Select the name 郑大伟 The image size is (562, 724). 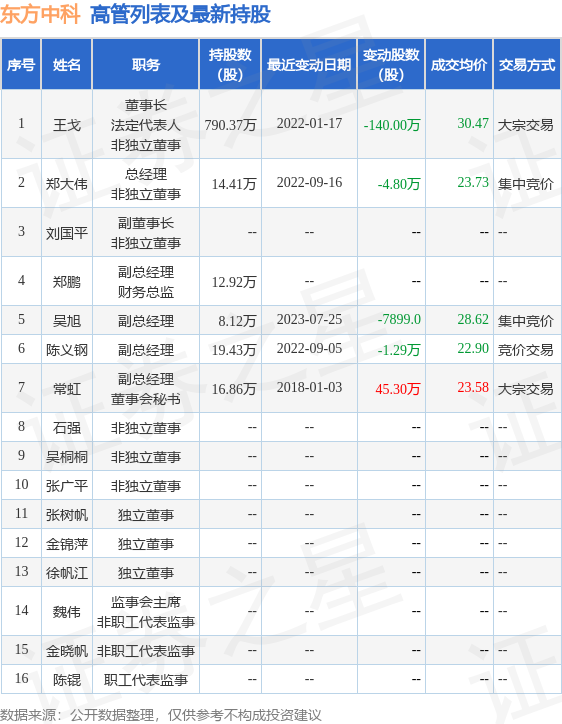tap(66, 184)
